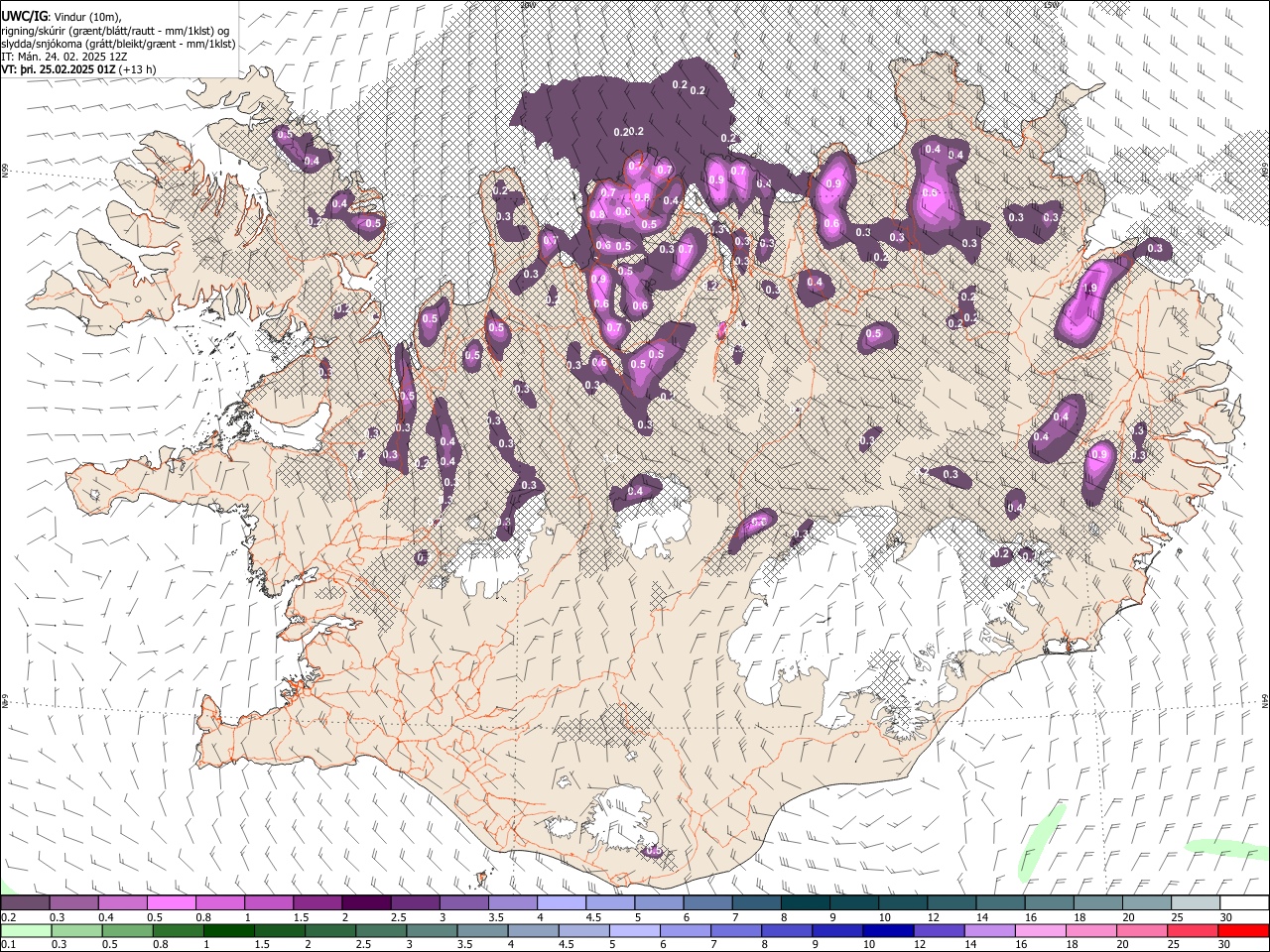
Task: Select the violet 12 swatch in lower legend
Action: click(x=939, y=930)
